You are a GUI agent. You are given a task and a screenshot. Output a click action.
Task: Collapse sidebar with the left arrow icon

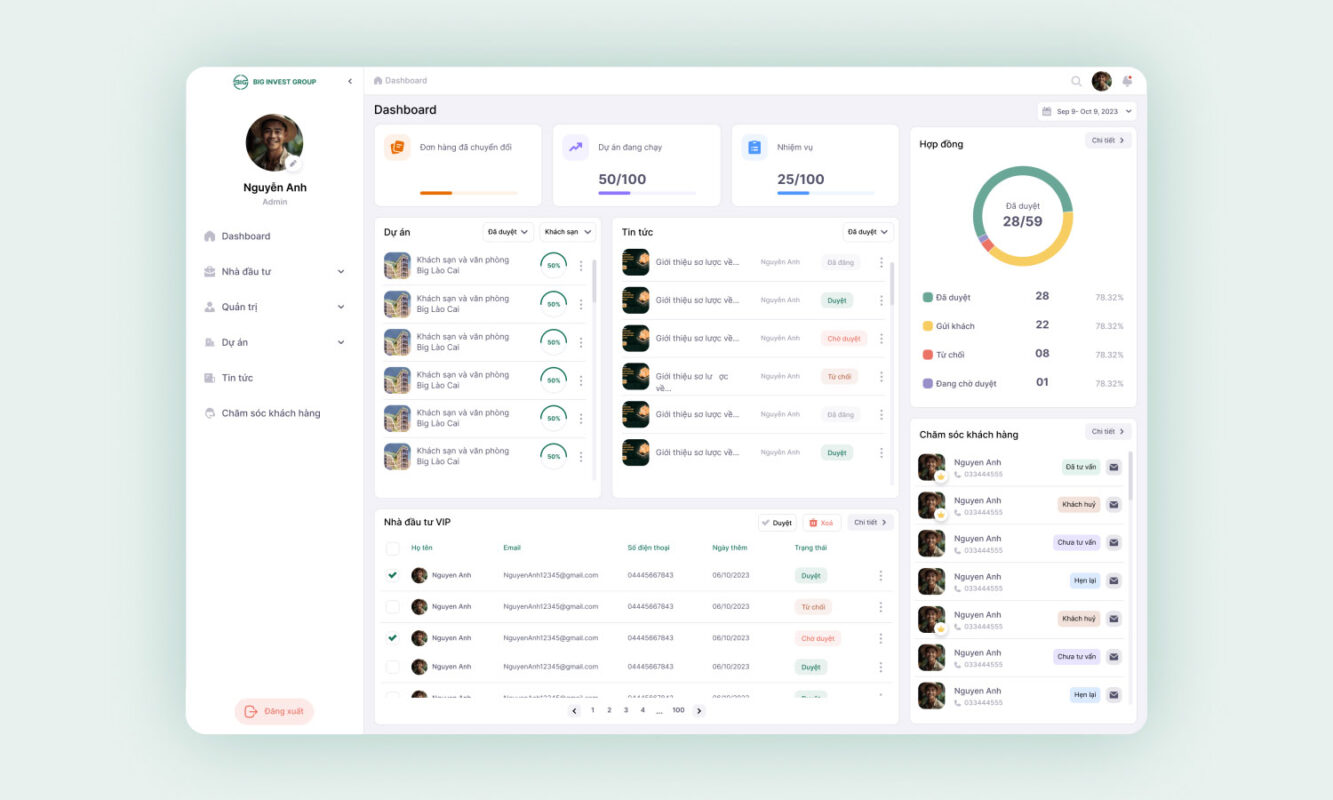(349, 81)
